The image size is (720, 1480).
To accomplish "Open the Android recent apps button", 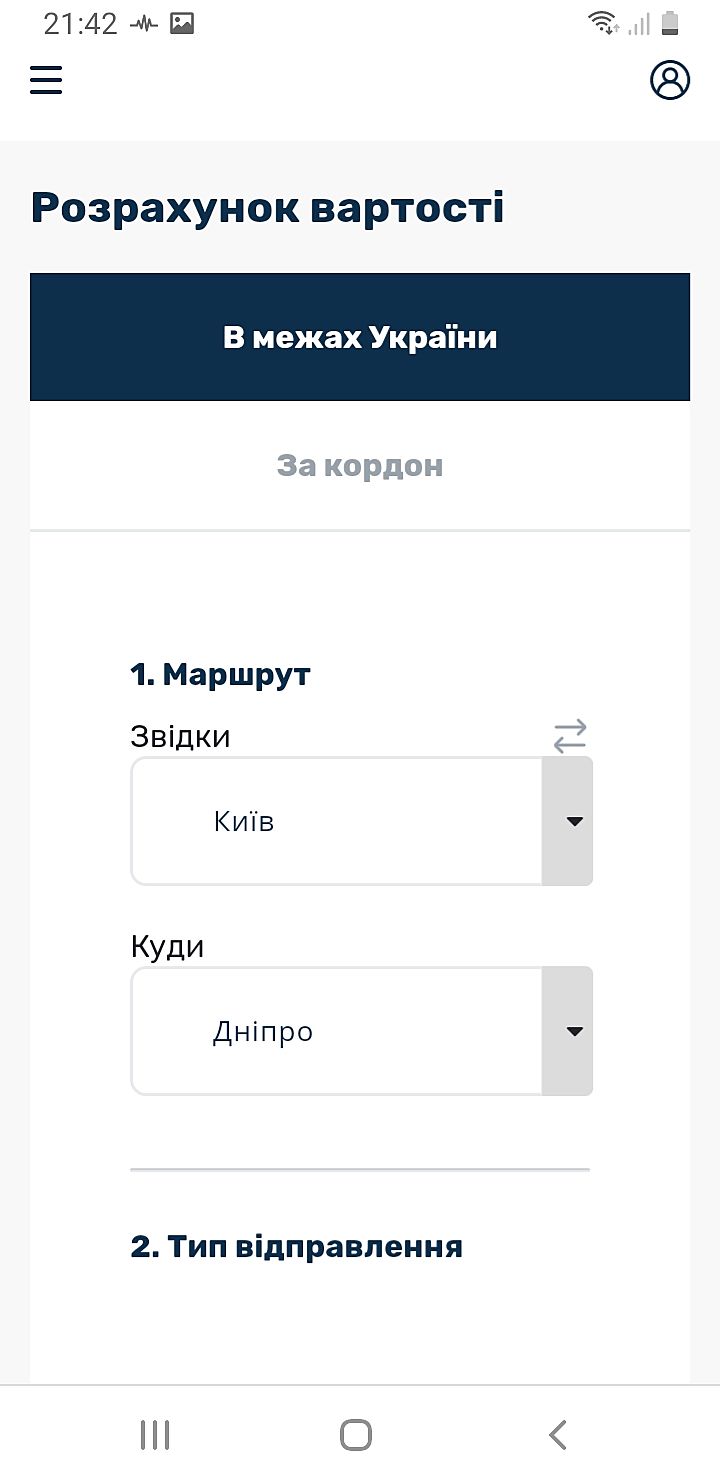I will pyautogui.click(x=155, y=1434).
